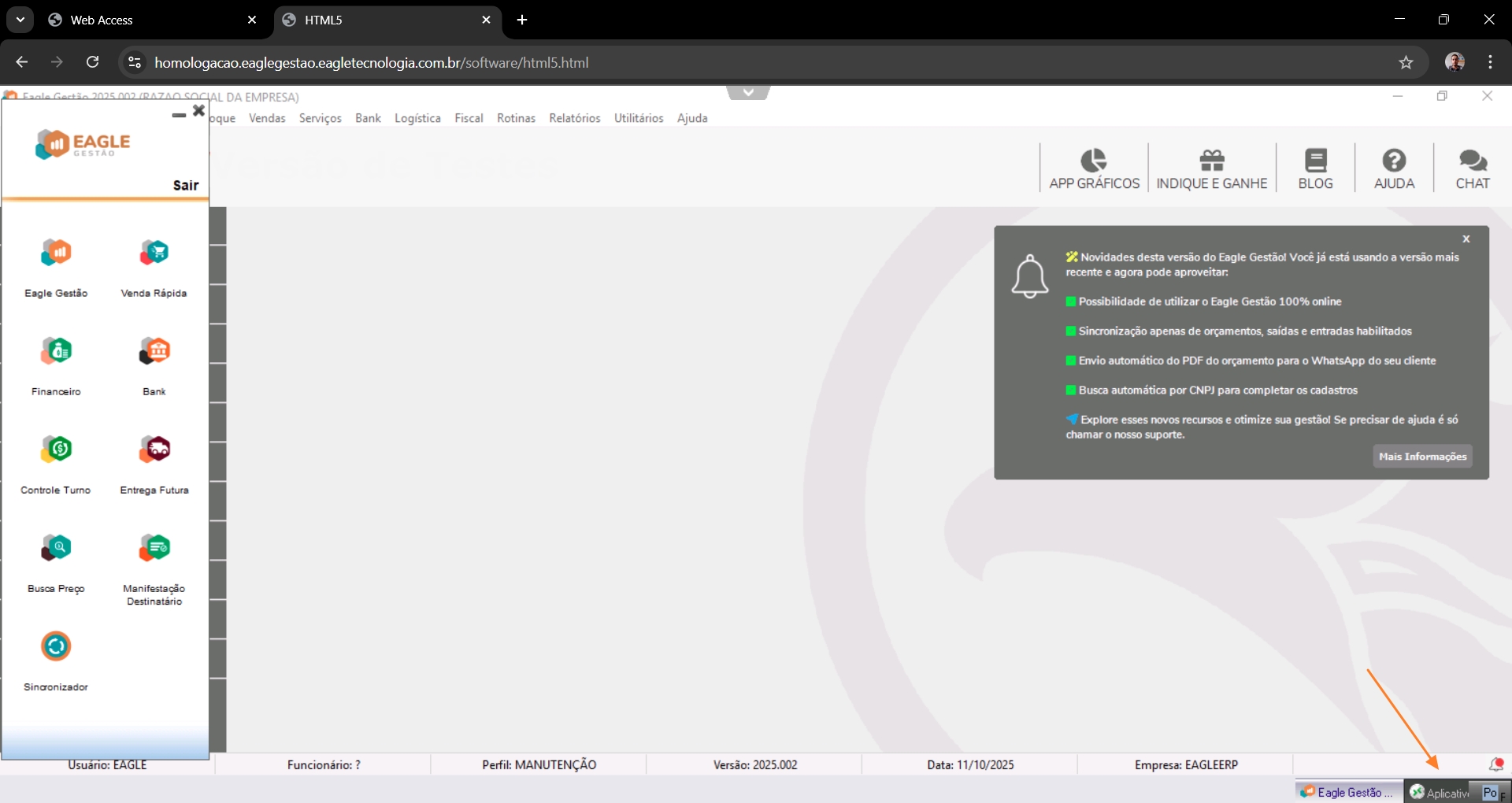Open Entrega Futura module

(154, 450)
